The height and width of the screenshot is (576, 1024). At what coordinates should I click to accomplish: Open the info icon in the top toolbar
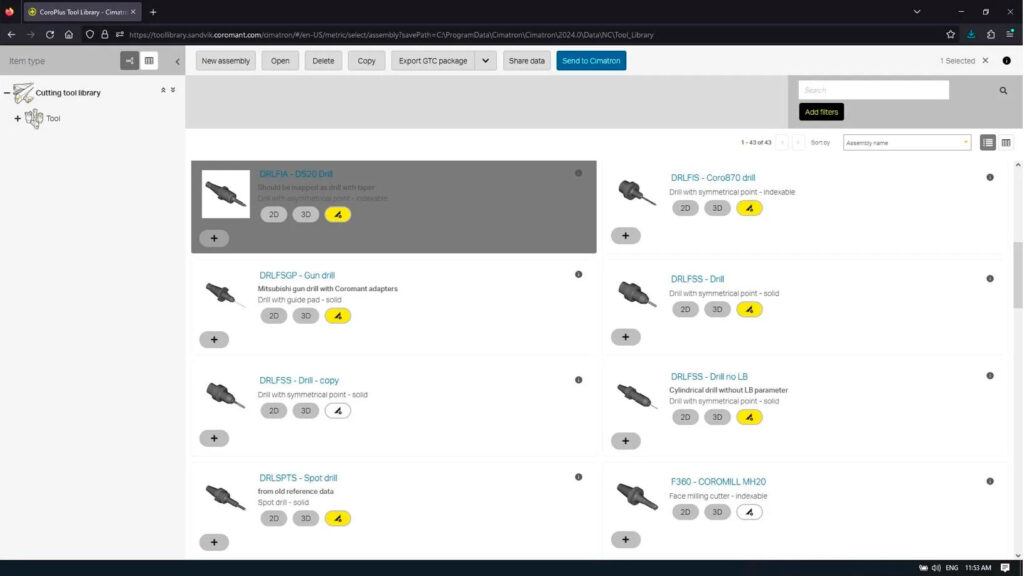tap(1006, 61)
